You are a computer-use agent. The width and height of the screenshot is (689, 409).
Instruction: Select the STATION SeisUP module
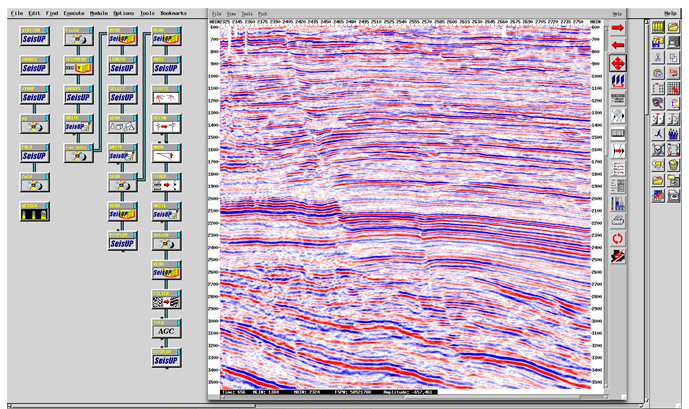pyautogui.click(x=34, y=36)
